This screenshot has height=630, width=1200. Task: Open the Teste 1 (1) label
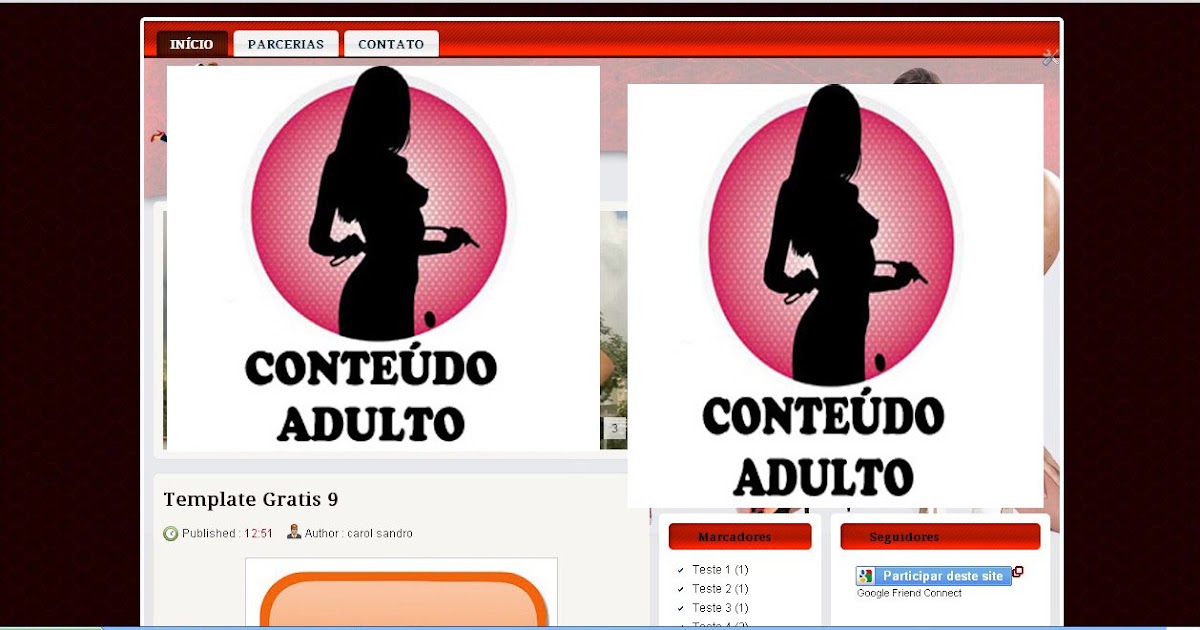[x=720, y=570]
